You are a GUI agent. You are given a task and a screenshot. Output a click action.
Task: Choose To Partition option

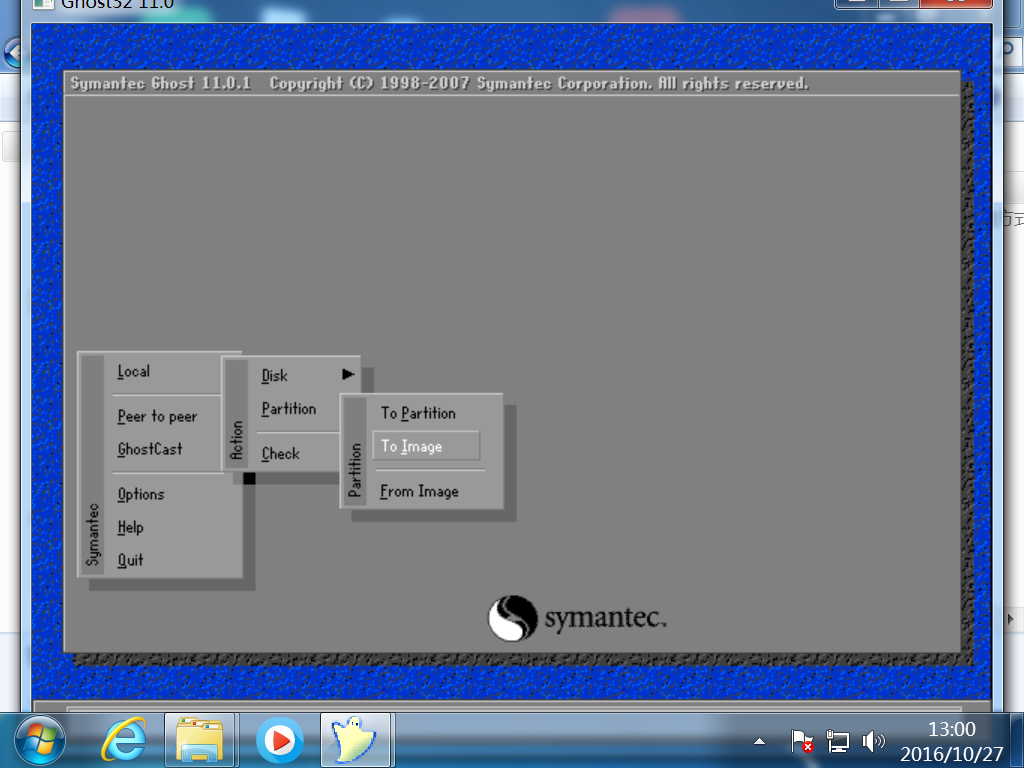pos(419,413)
